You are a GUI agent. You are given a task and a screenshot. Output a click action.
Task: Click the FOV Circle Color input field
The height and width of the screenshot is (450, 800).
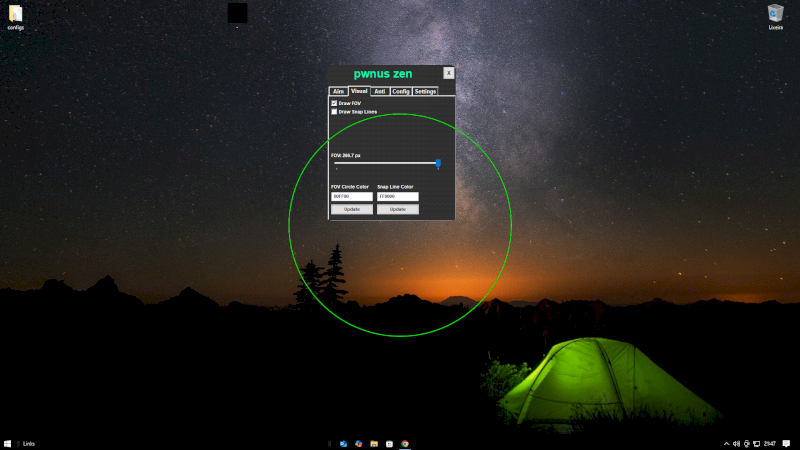(x=351, y=197)
